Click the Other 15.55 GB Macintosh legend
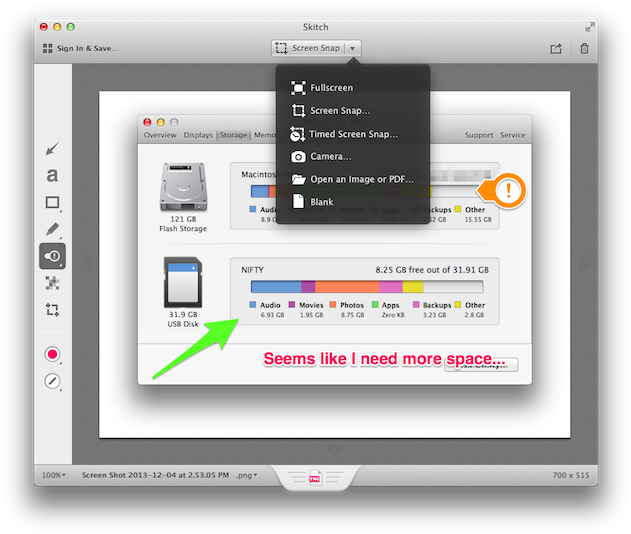 point(474,214)
